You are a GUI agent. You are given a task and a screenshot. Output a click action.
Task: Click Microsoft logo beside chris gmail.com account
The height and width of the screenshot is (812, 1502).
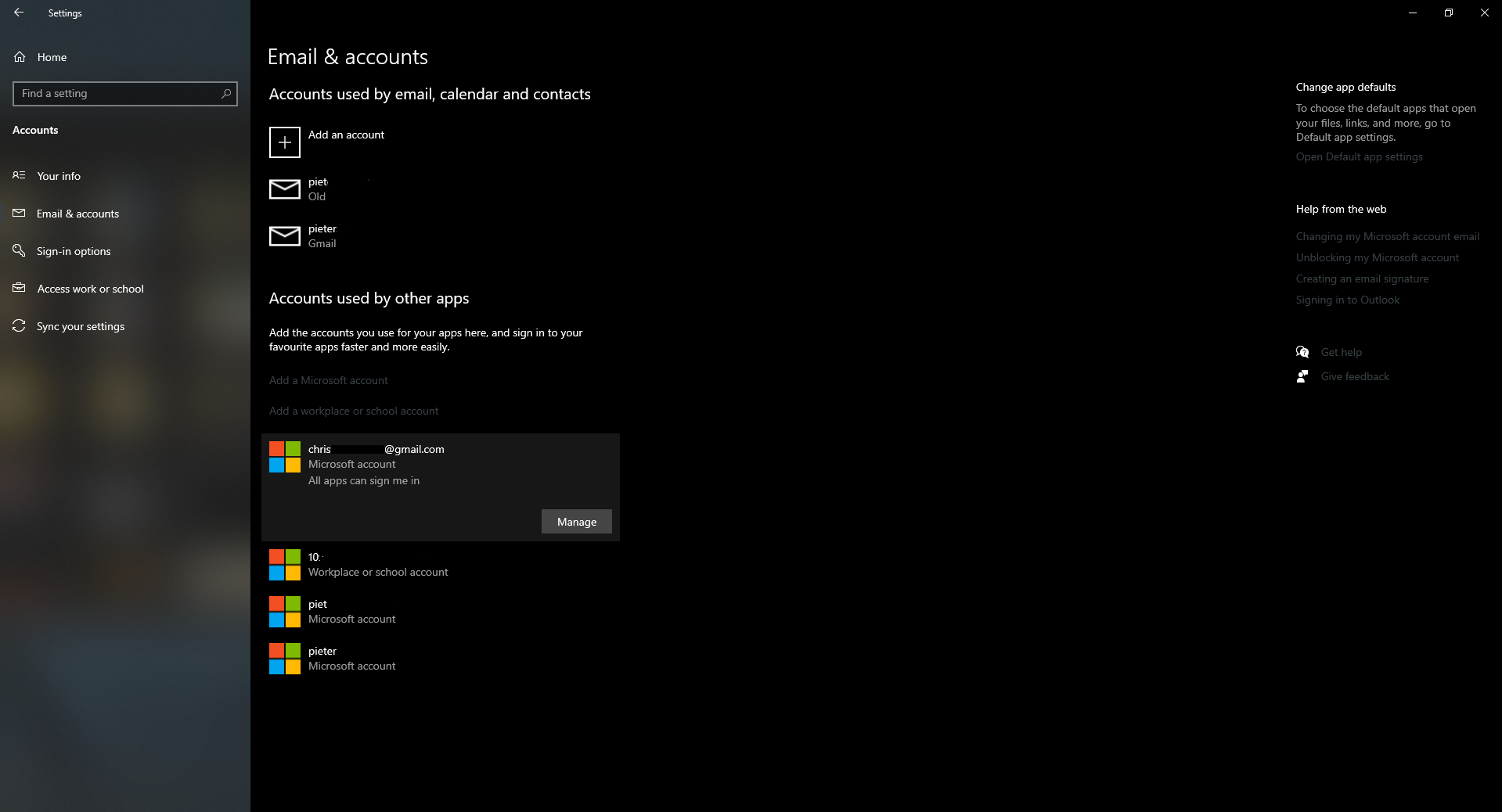[x=285, y=457]
